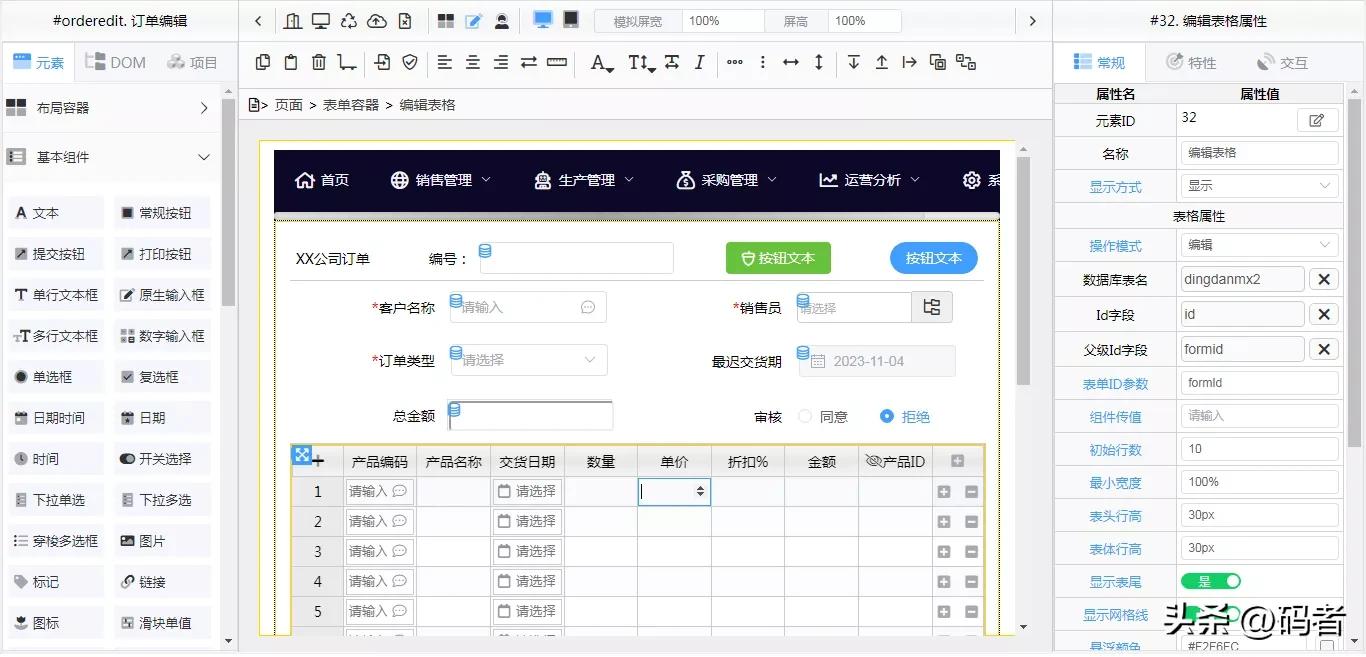
Task: Click the #E2E6EC color value at panel bottom
Action: pyautogui.click(x=1215, y=646)
